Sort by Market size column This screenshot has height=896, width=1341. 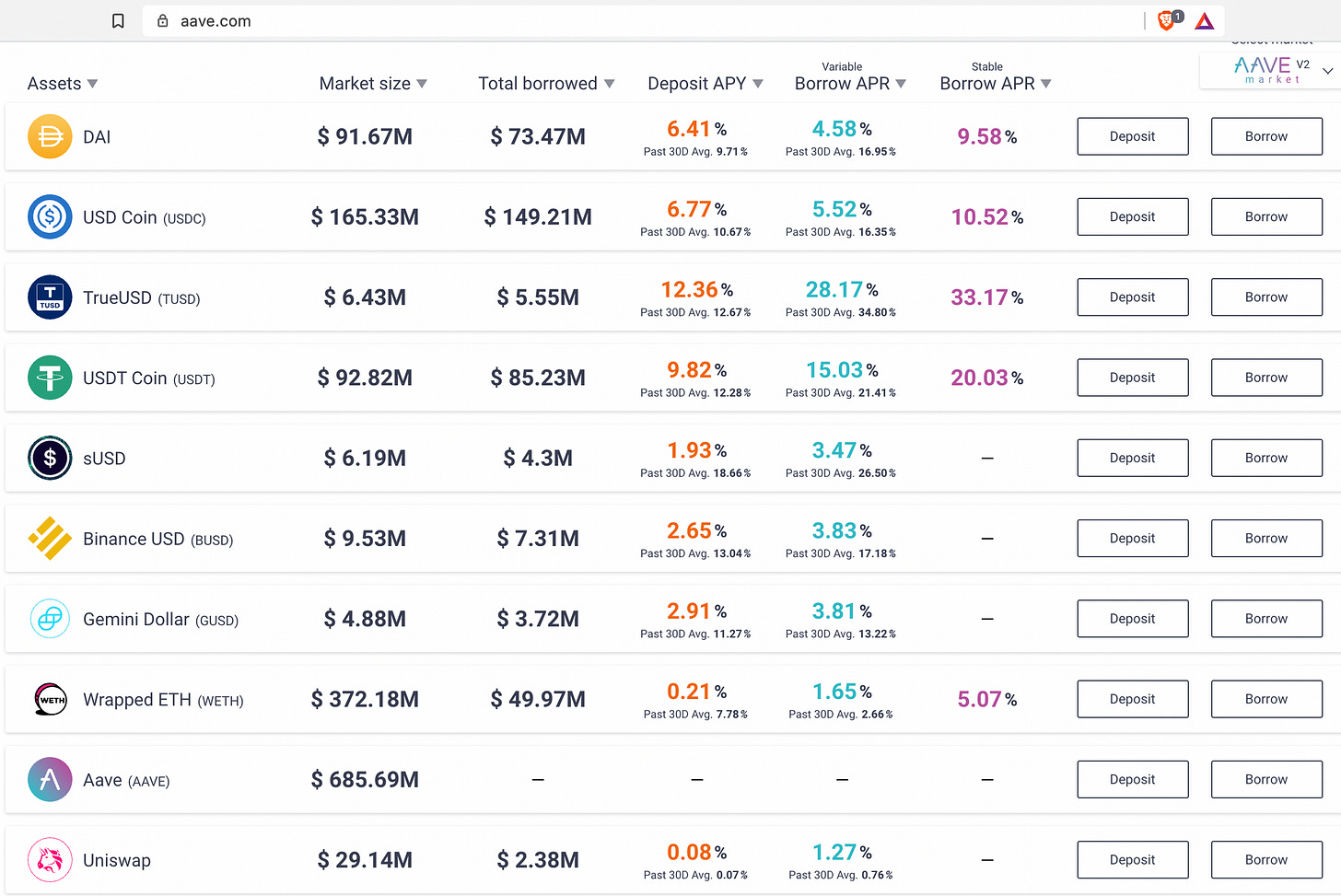(373, 84)
